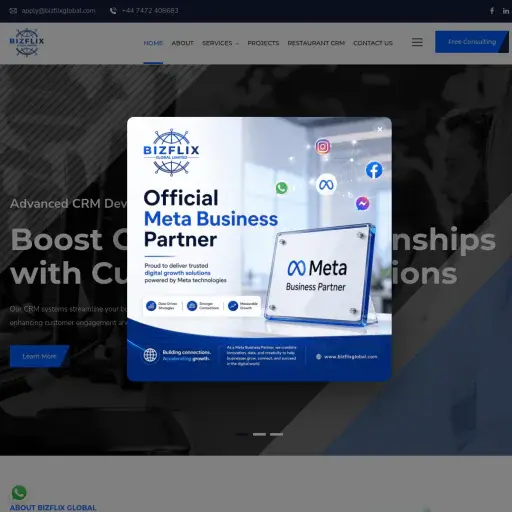Select the second hero slider indicator
512x512 pixels.
259,434
